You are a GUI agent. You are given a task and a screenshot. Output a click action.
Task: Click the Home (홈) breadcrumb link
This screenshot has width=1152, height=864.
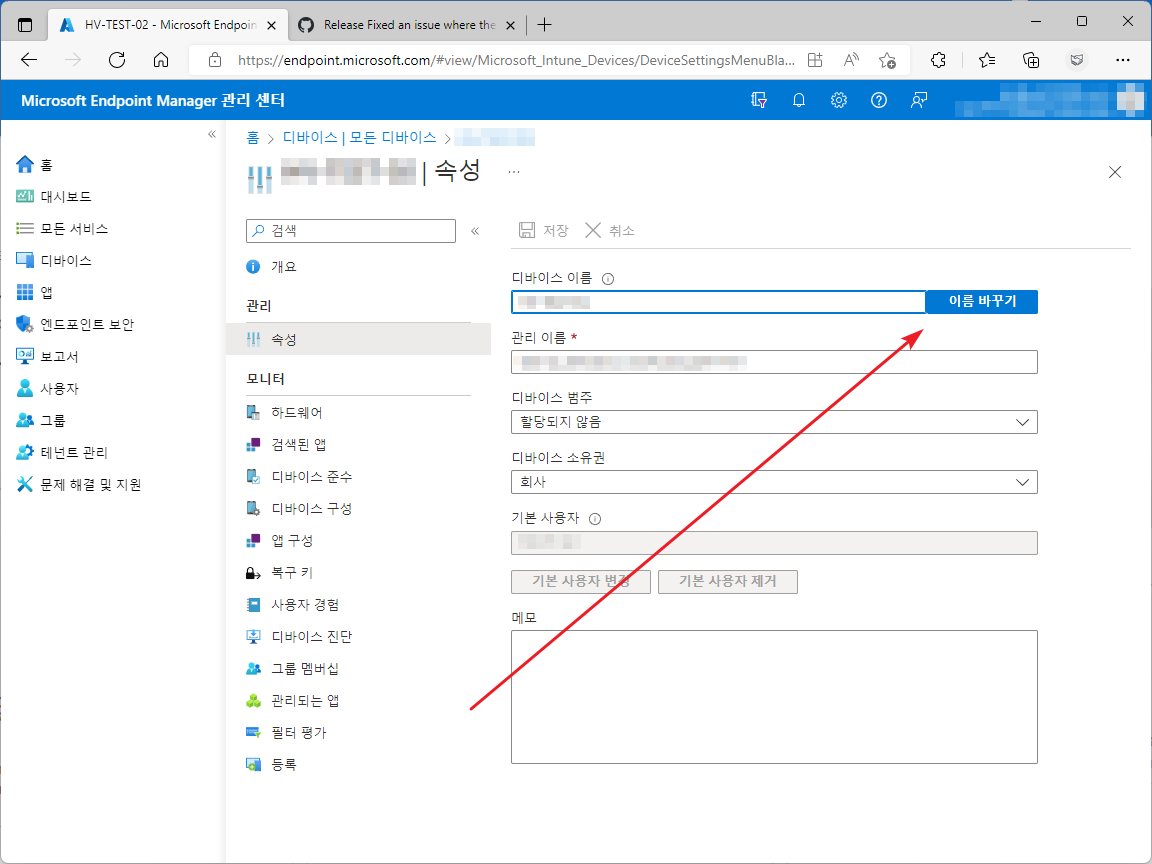click(253, 137)
